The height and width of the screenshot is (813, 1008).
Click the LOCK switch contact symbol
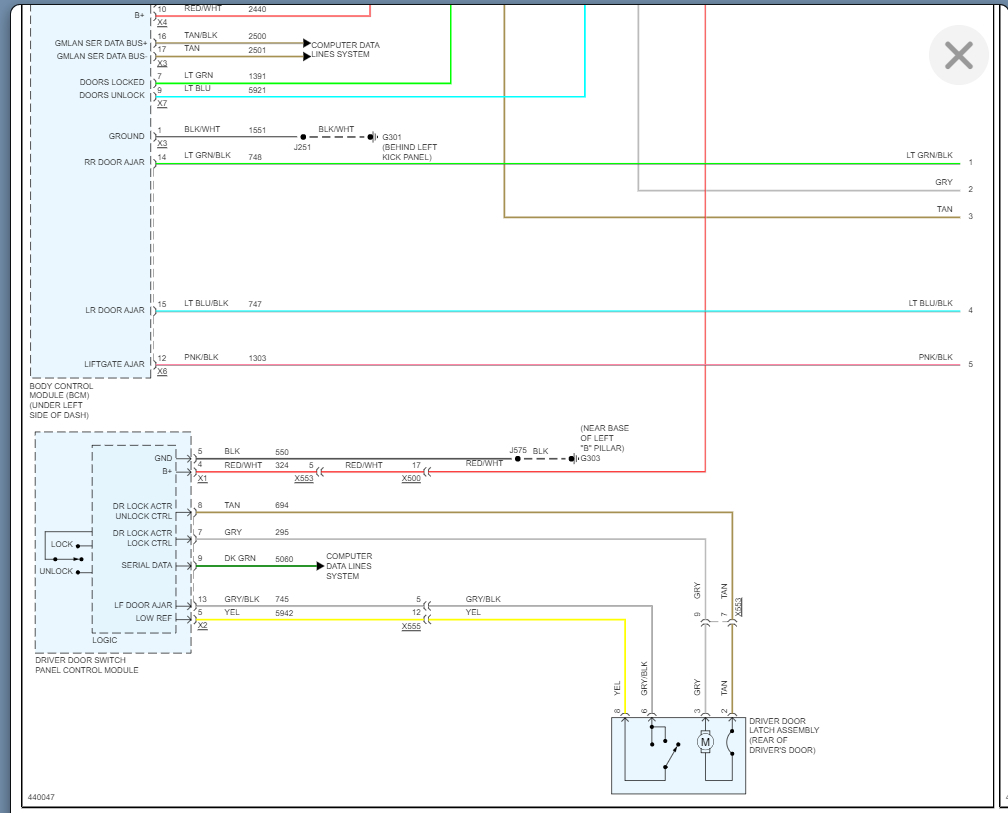tap(79, 546)
